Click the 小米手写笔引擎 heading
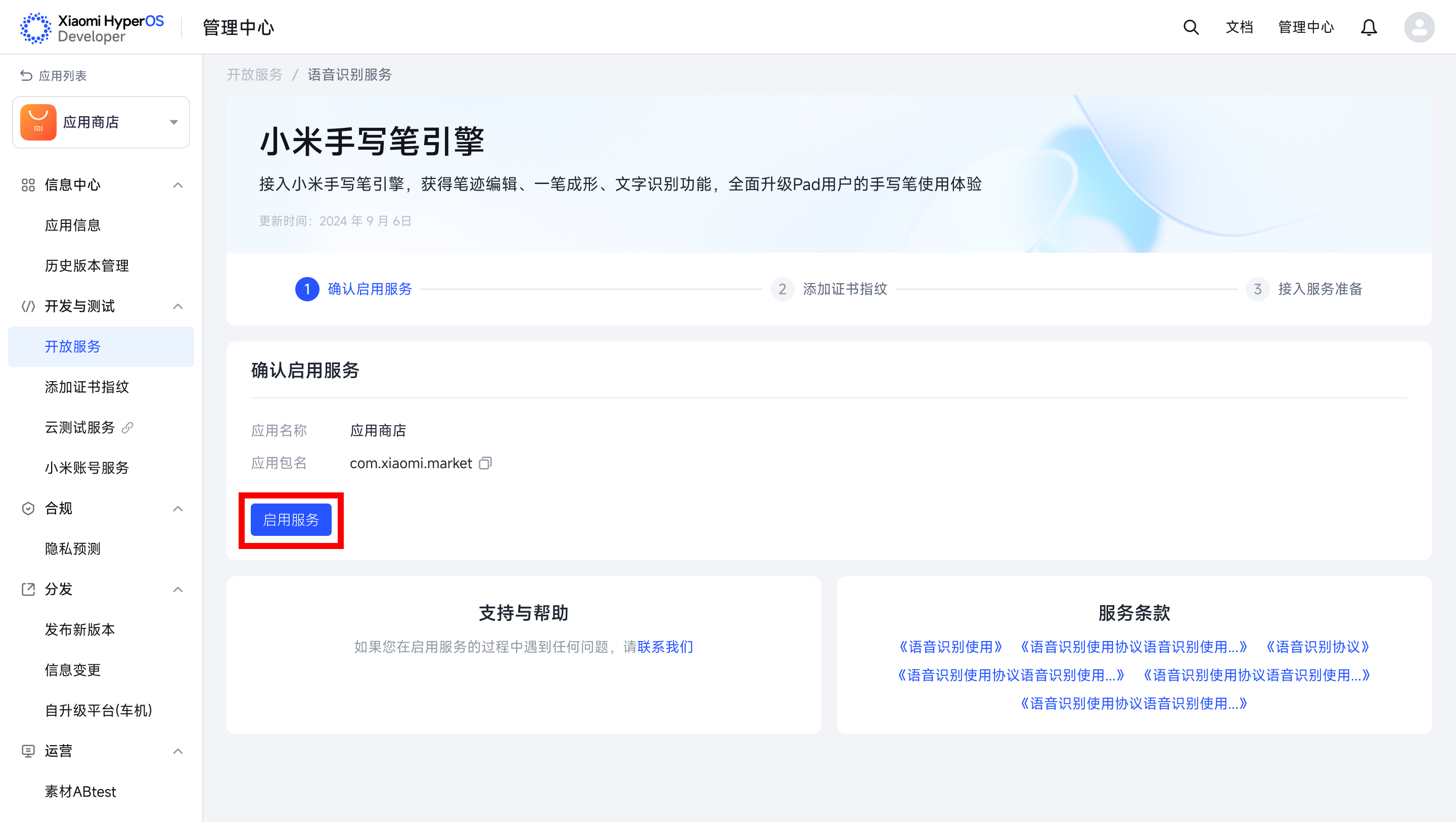The height and width of the screenshot is (822, 1456). point(372,142)
